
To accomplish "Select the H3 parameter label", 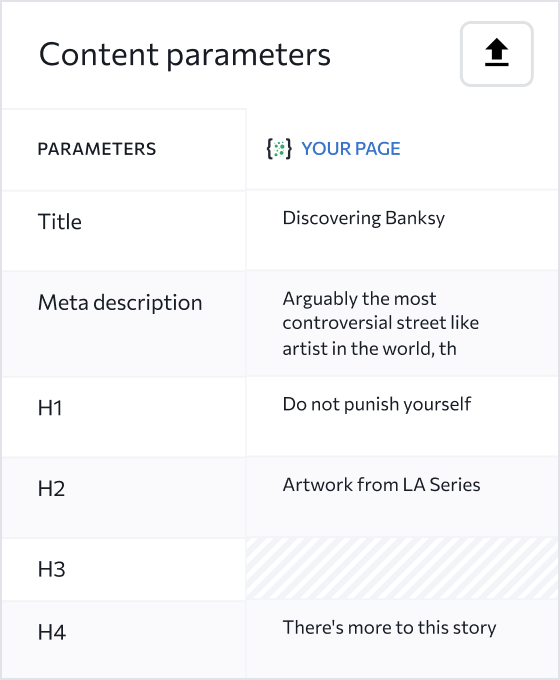I will coord(51,569).
